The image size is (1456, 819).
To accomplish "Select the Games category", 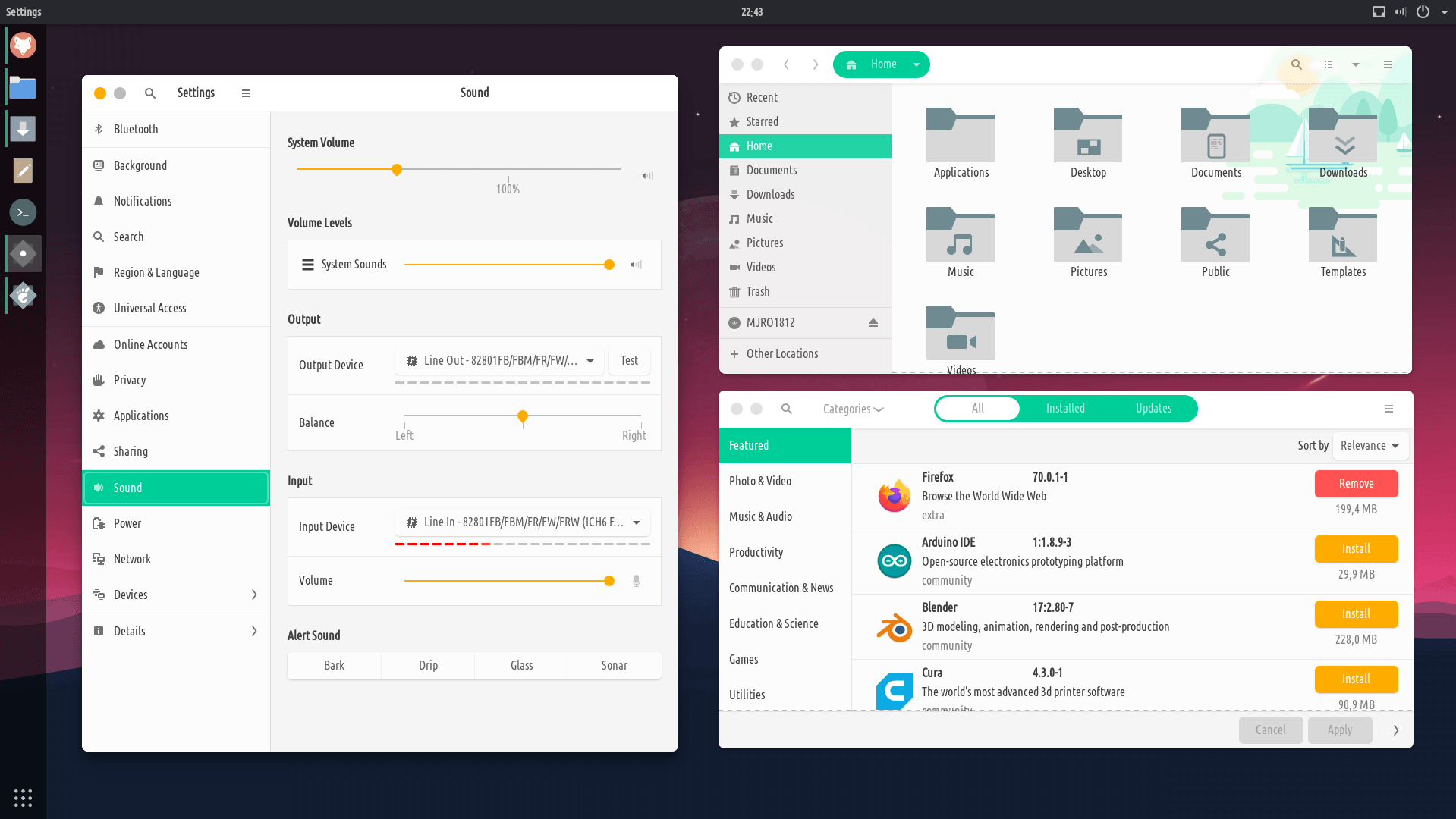I will 744,660.
